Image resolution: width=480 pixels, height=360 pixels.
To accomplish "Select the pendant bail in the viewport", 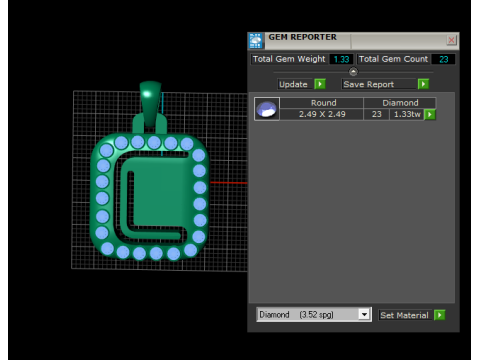I will coord(150,103).
